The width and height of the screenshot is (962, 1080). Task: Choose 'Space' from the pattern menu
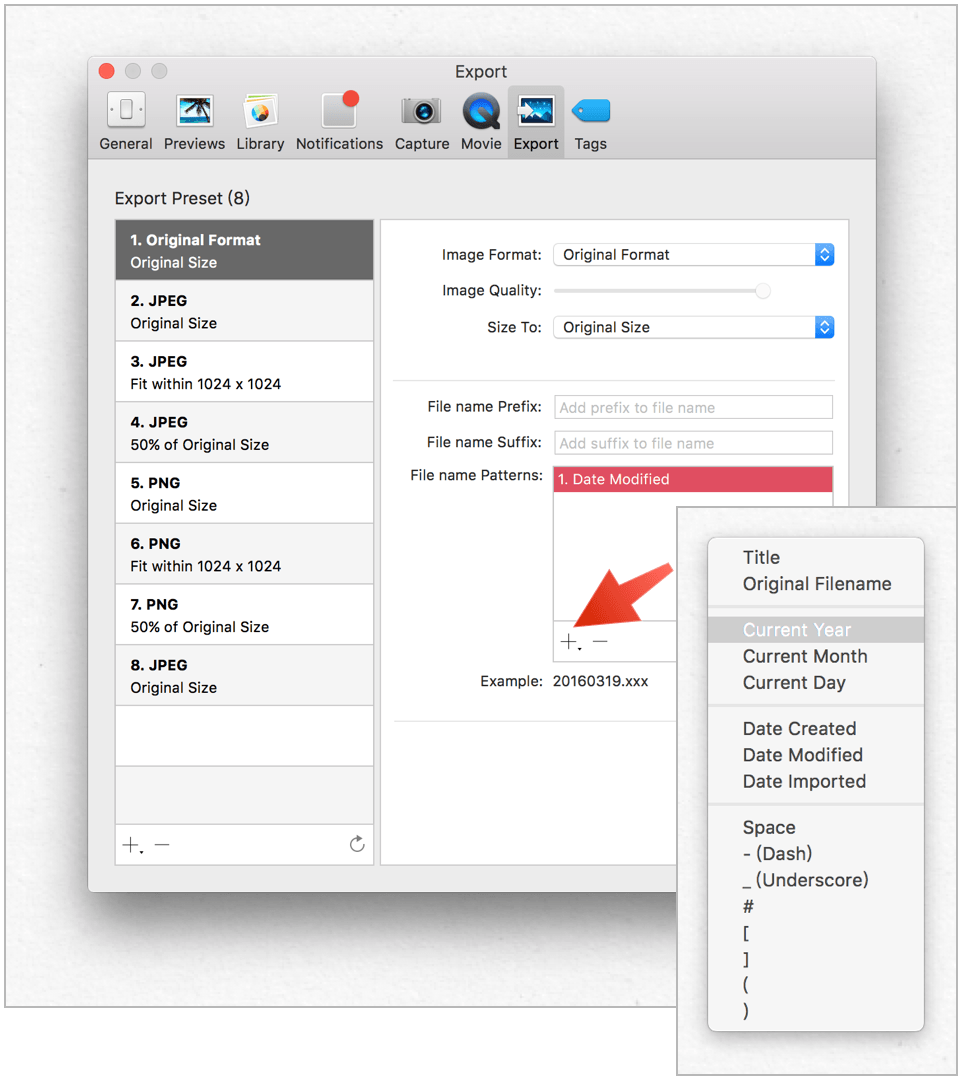coord(816,827)
